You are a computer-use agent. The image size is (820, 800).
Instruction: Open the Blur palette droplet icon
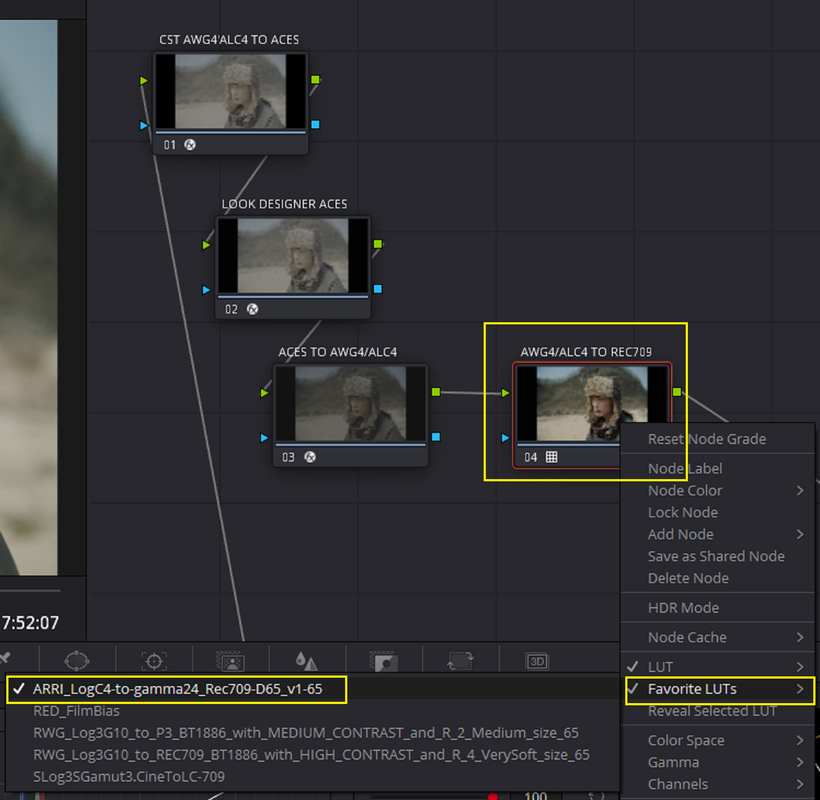click(x=306, y=661)
